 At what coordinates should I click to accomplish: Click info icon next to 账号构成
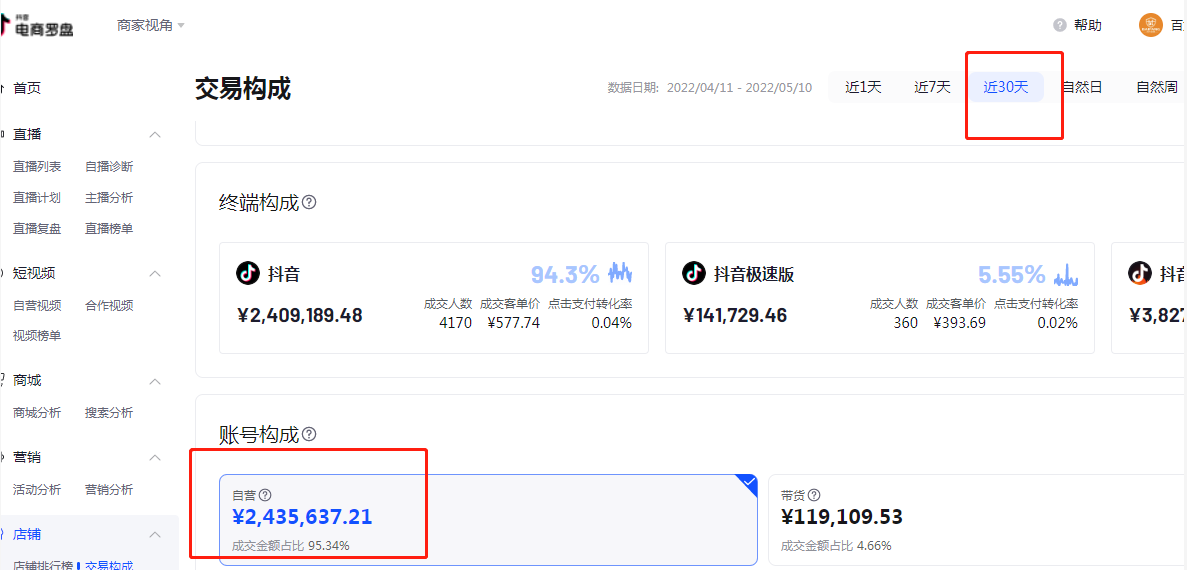pos(309,434)
